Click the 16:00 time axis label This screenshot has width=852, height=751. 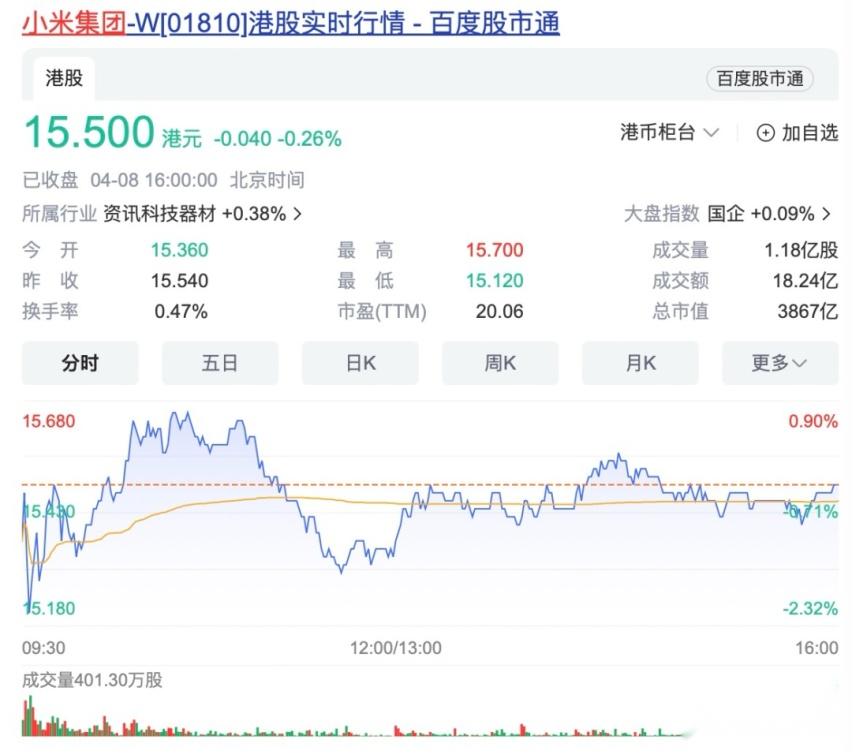tap(817, 648)
